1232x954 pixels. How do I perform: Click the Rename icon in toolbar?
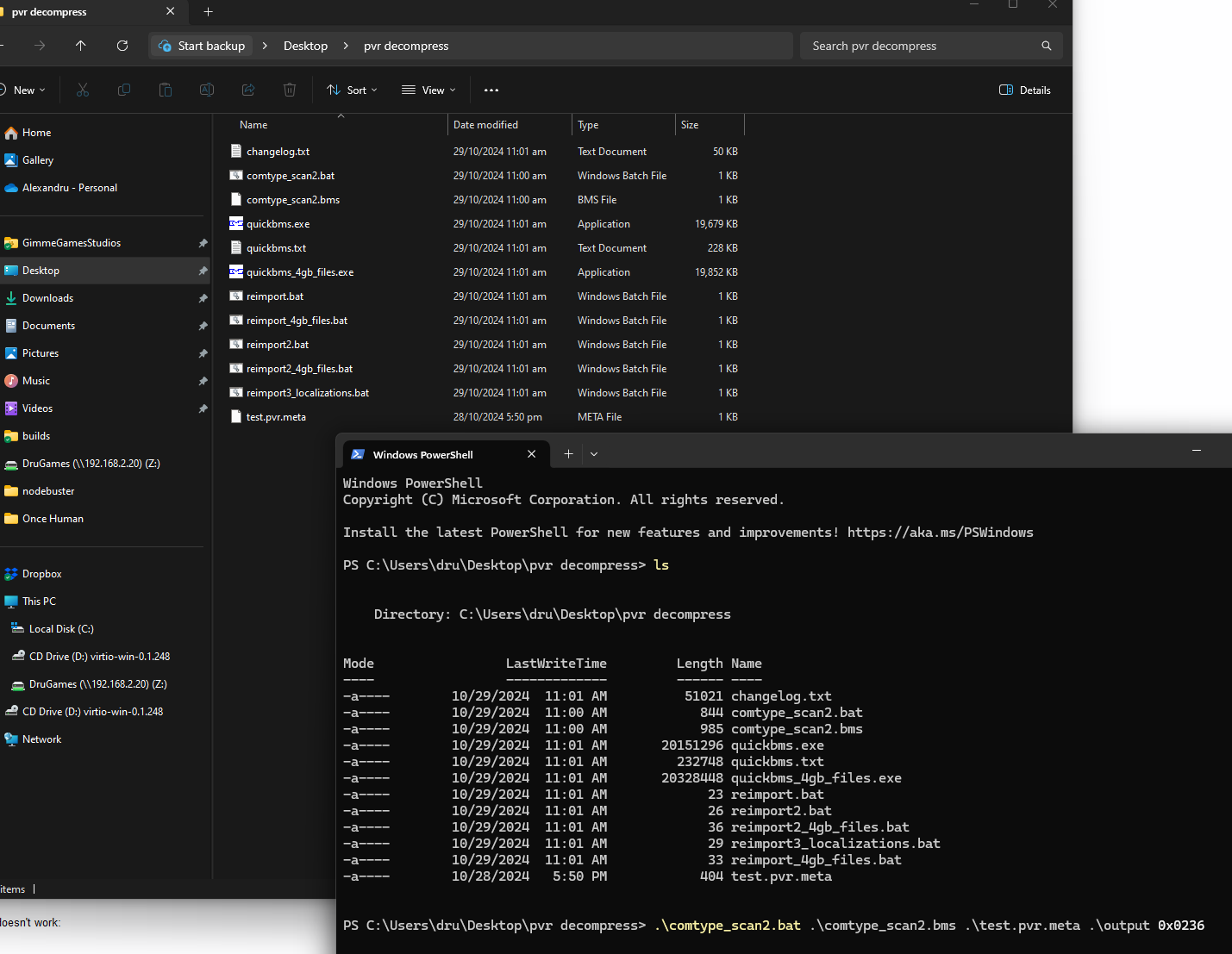[207, 90]
